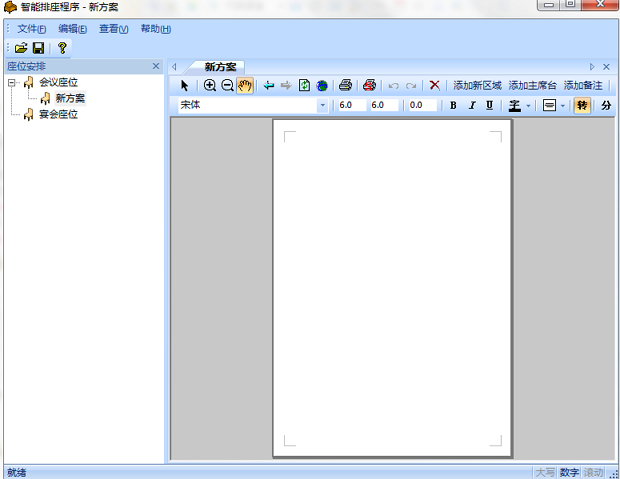Click 数字 status bar indicator
Image resolution: width=620 pixels, height=479 pixels.
click(569, 473)
